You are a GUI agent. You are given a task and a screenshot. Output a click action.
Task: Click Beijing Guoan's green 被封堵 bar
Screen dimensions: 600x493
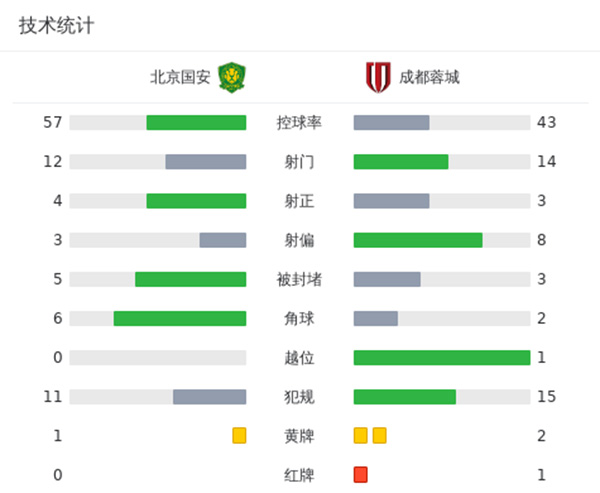[x=190, y=279]
